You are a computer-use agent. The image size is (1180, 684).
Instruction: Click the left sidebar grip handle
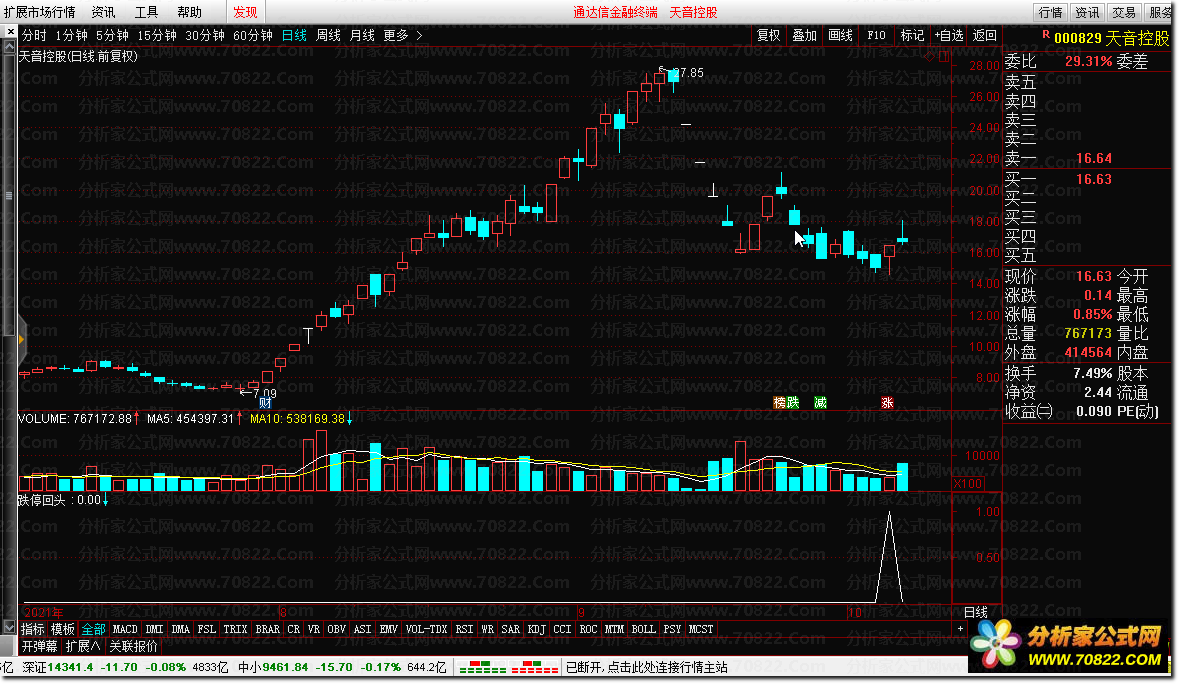coord(9,196)
